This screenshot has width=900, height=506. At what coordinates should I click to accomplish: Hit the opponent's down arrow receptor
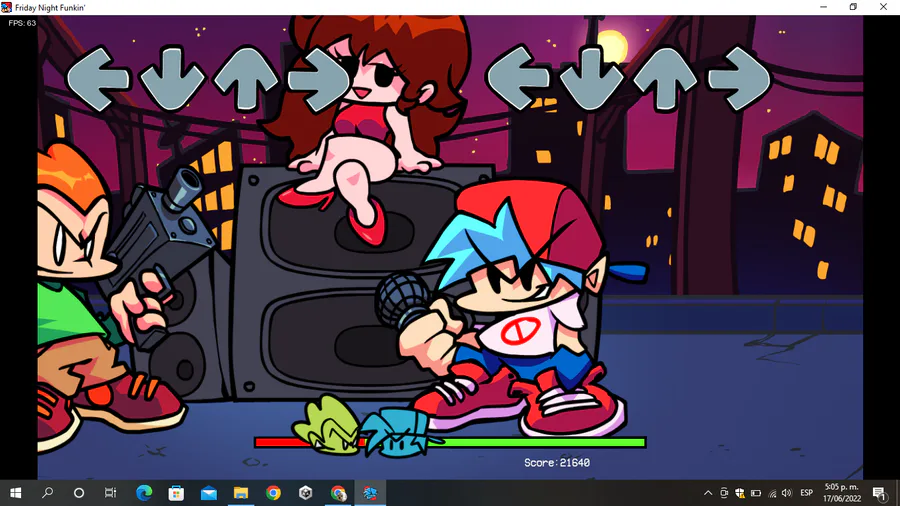coord(172,79)
